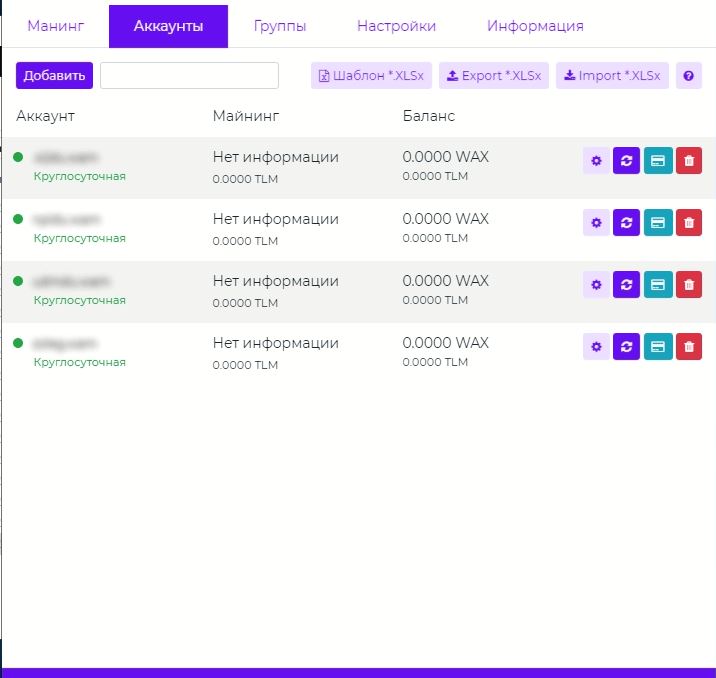The image size is (716, 678).
Task: Click the green status dot of fourth account
Action: (x=18, y=343)
